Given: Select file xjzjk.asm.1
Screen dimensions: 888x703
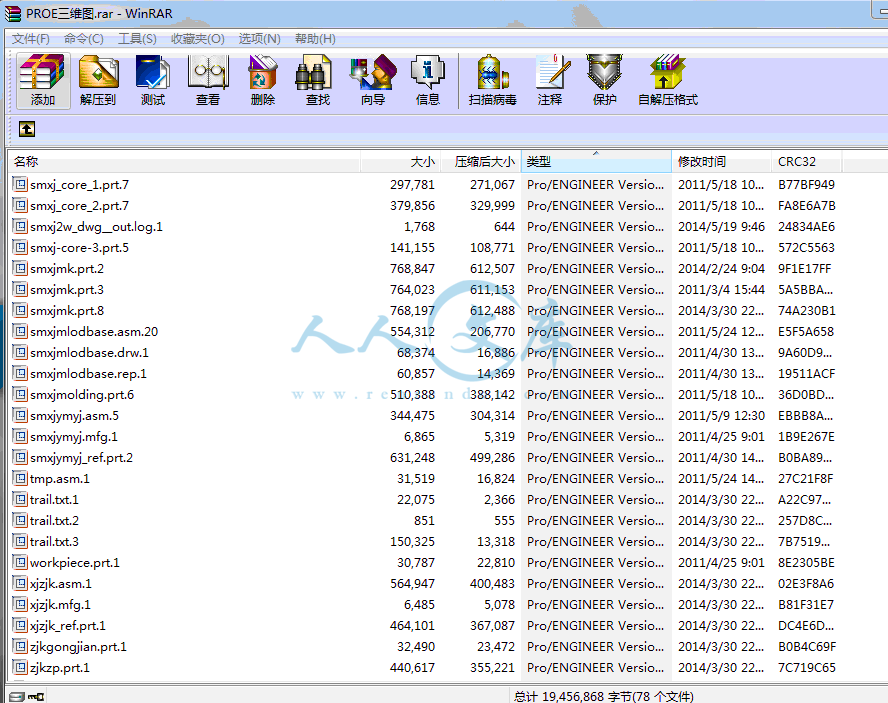Looking at the screenshot, I should (61, 583).
